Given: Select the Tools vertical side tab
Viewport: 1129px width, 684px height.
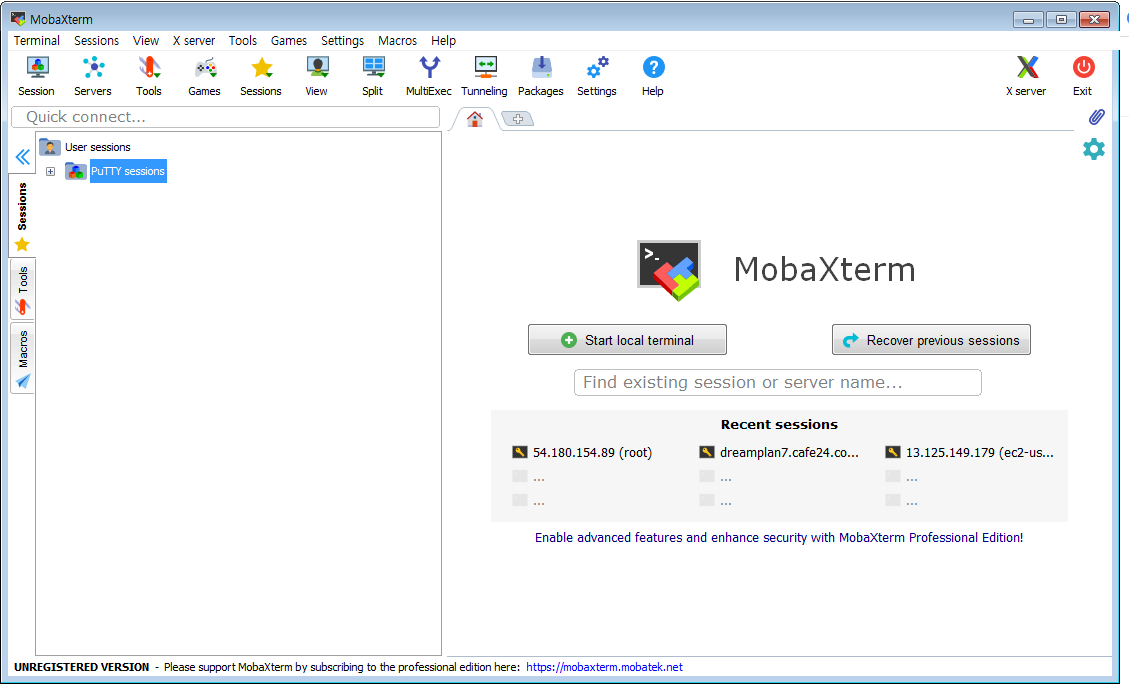Looking at the screenshot, I should pyautogui.click(x=23, y=290).
